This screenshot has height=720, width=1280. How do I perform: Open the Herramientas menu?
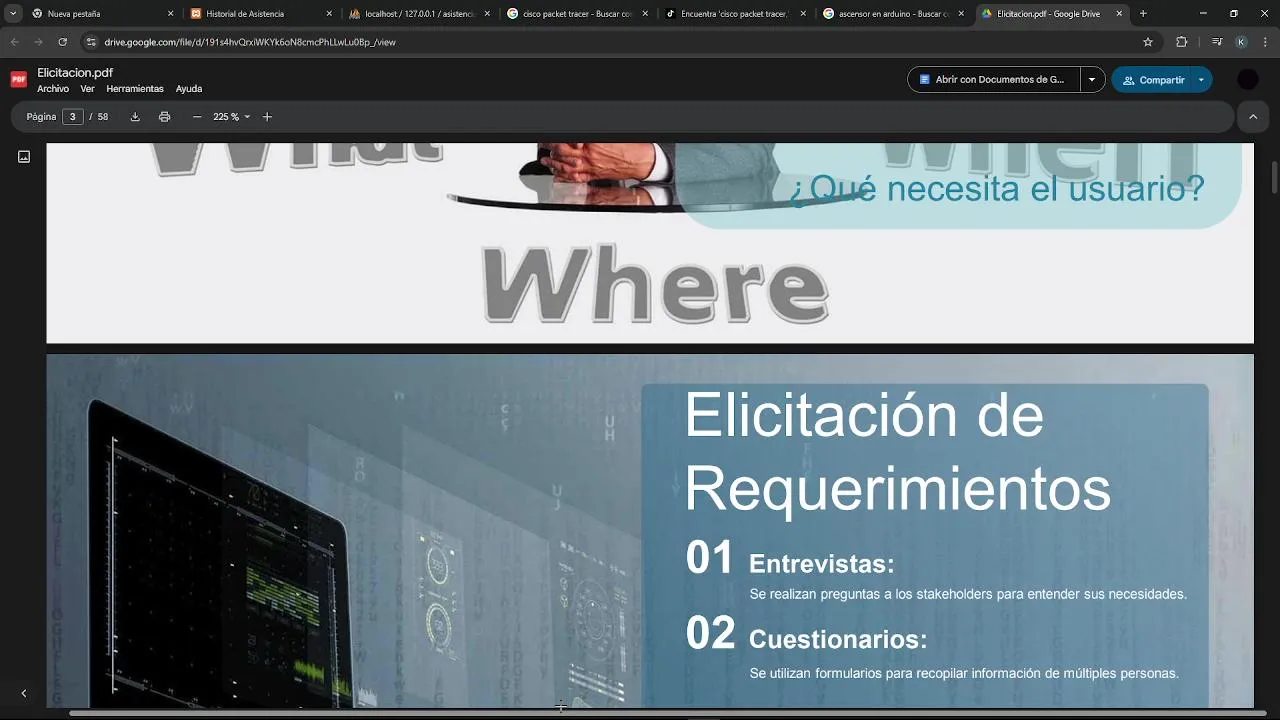click(x=135, y=89)
